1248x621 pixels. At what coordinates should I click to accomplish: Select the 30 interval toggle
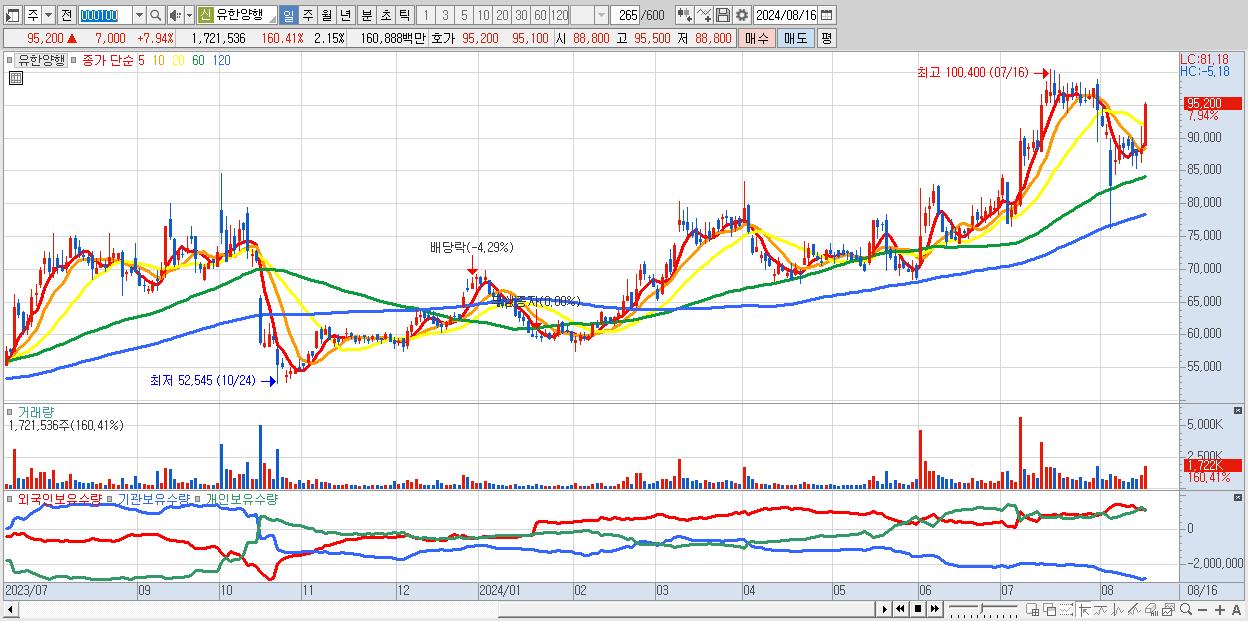click(x=521, y=15)
